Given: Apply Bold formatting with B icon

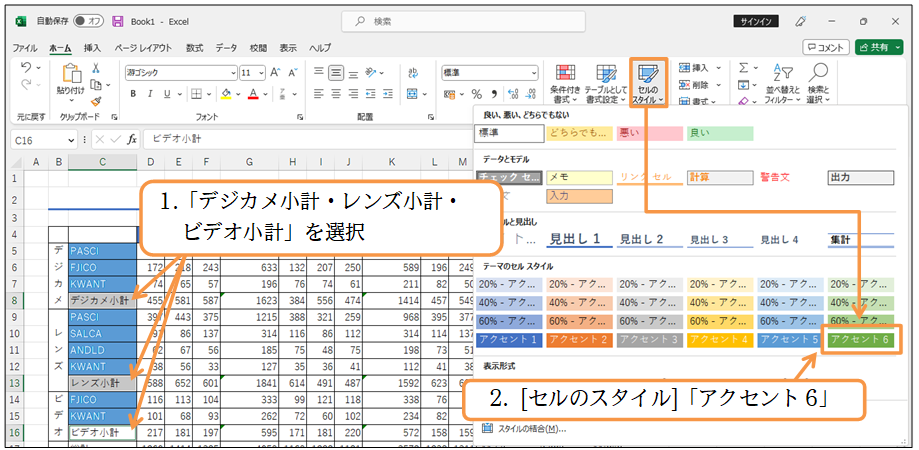Looking at the screenshot, I should 132,94.
